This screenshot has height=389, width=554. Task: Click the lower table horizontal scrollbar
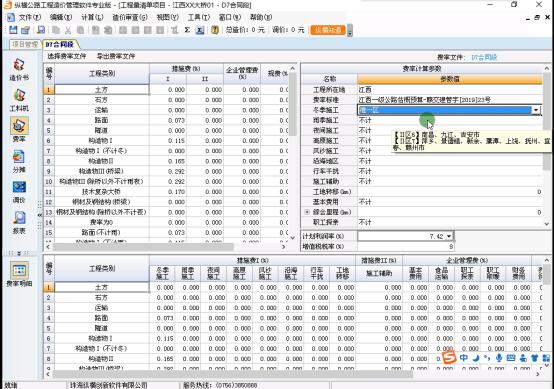click(x=233, y=374)
